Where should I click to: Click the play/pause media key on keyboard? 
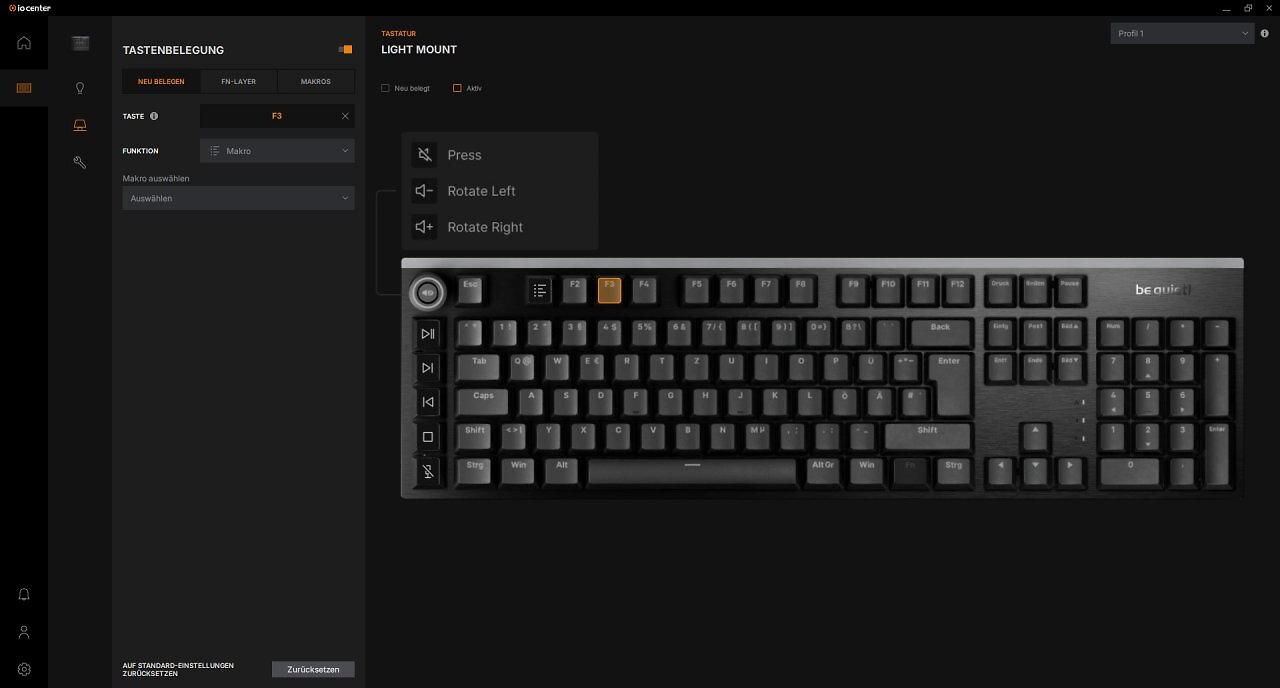428,333
